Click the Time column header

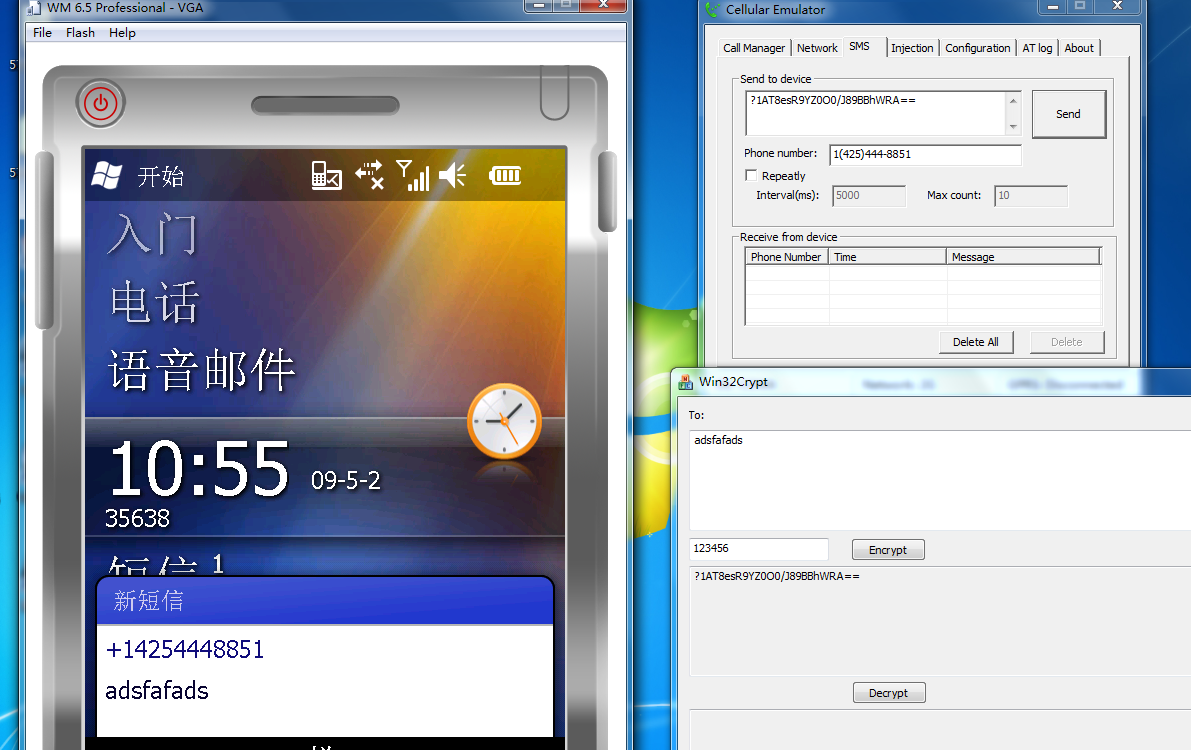(887, 257)
